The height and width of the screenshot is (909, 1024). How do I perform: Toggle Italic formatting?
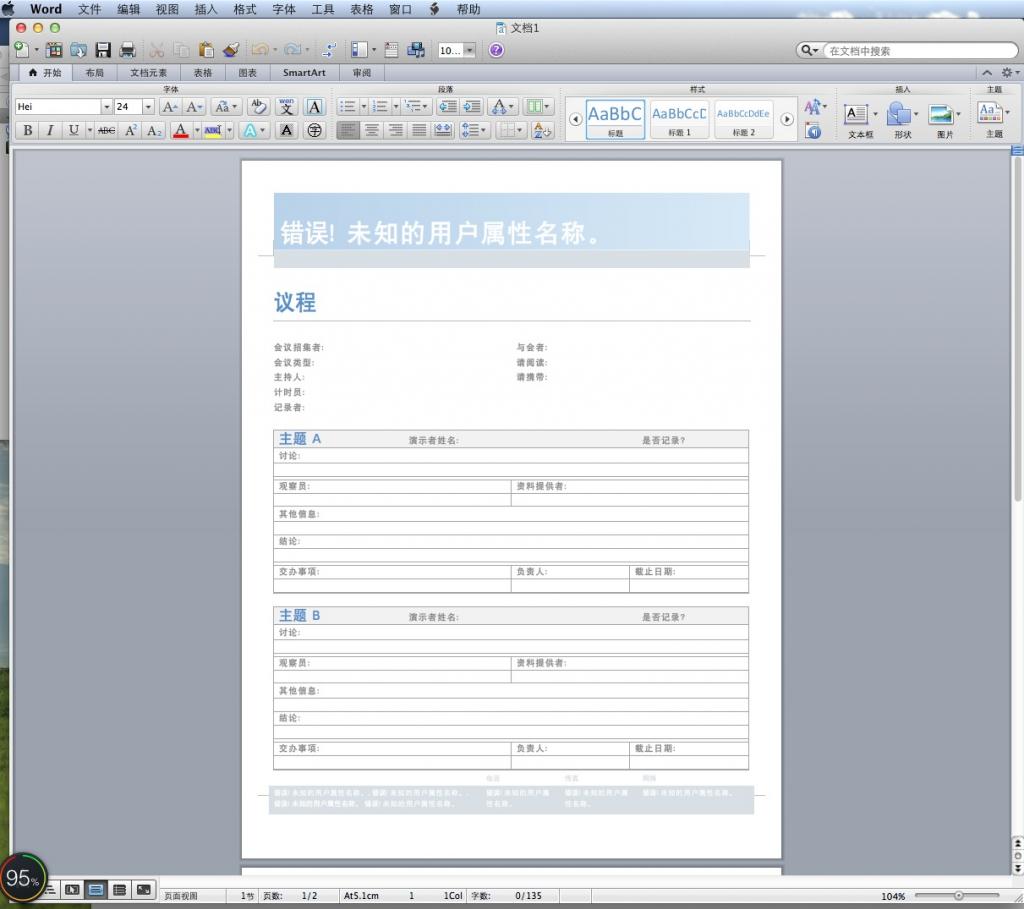(x=50, y=131)
